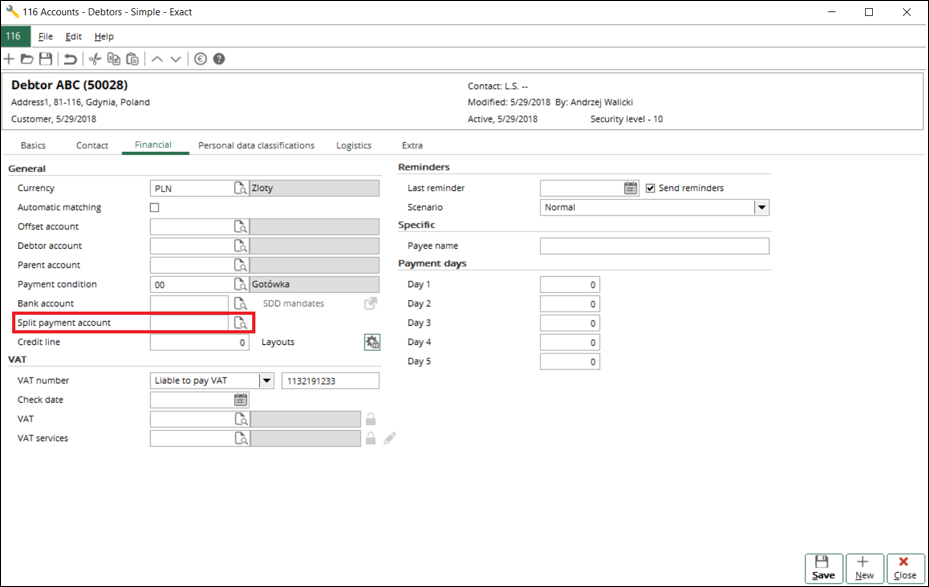
Task: Click the New button at bottom
Action: pos(864,569)
